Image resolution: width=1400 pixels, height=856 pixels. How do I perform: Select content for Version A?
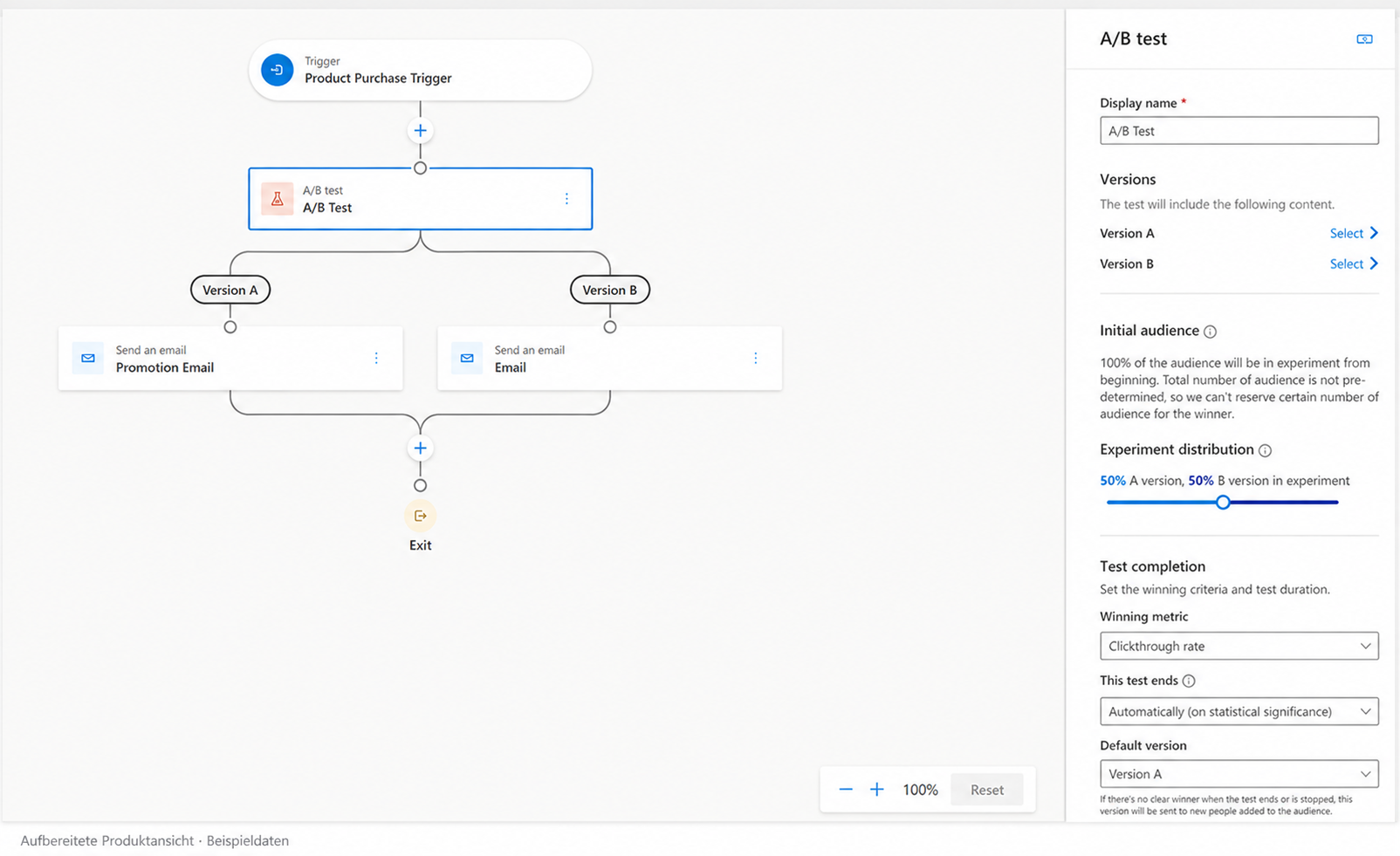1353,233
